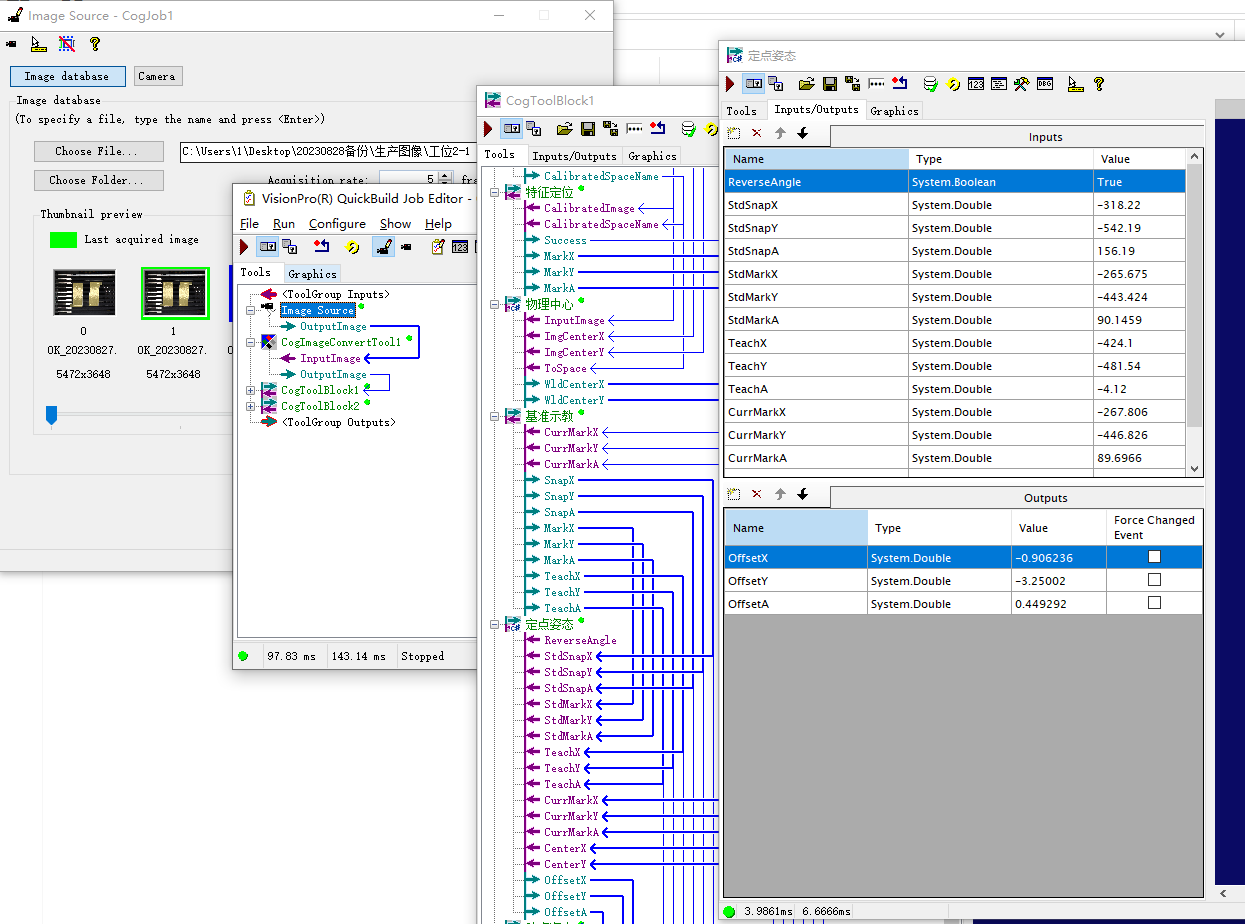This screenshot has width=1245, height=924.
Task: Run the CogToolBlock1 tool
Action: click(488, 129)
